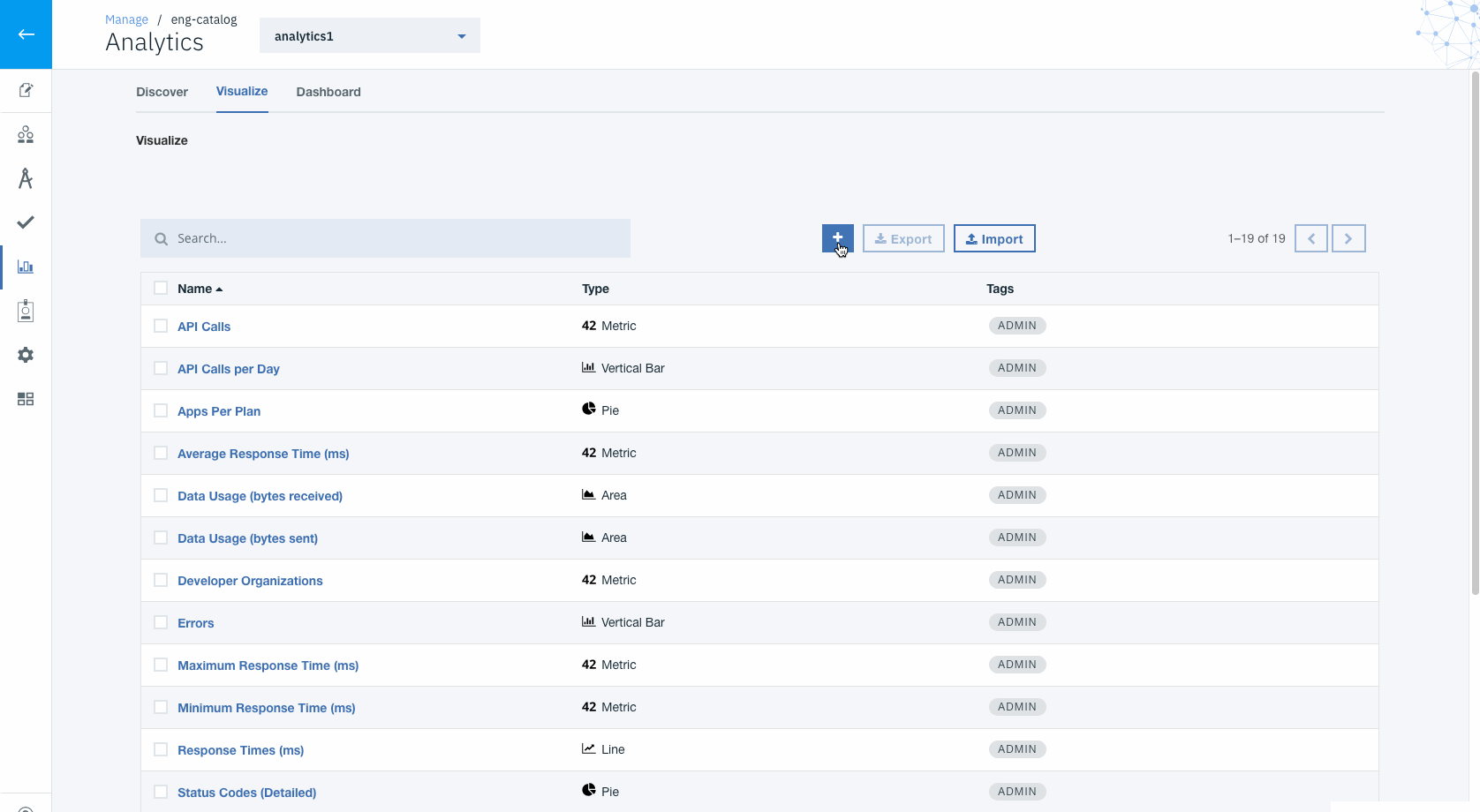Check the Apps Per Plan checkbox
Image resolution: width=1480 pixels, height=812 pixels.
pos(161,410)
